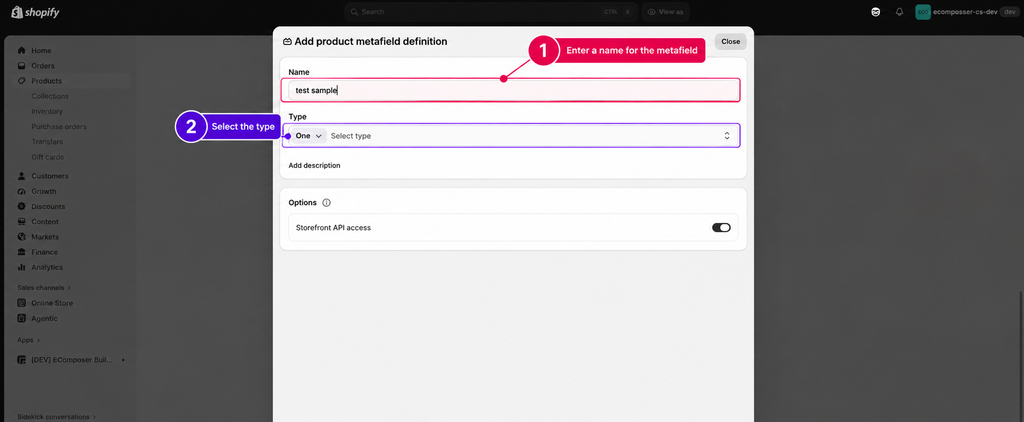Go to Home in sidebar
This screenshot has width=1024, height=422.
41,50
